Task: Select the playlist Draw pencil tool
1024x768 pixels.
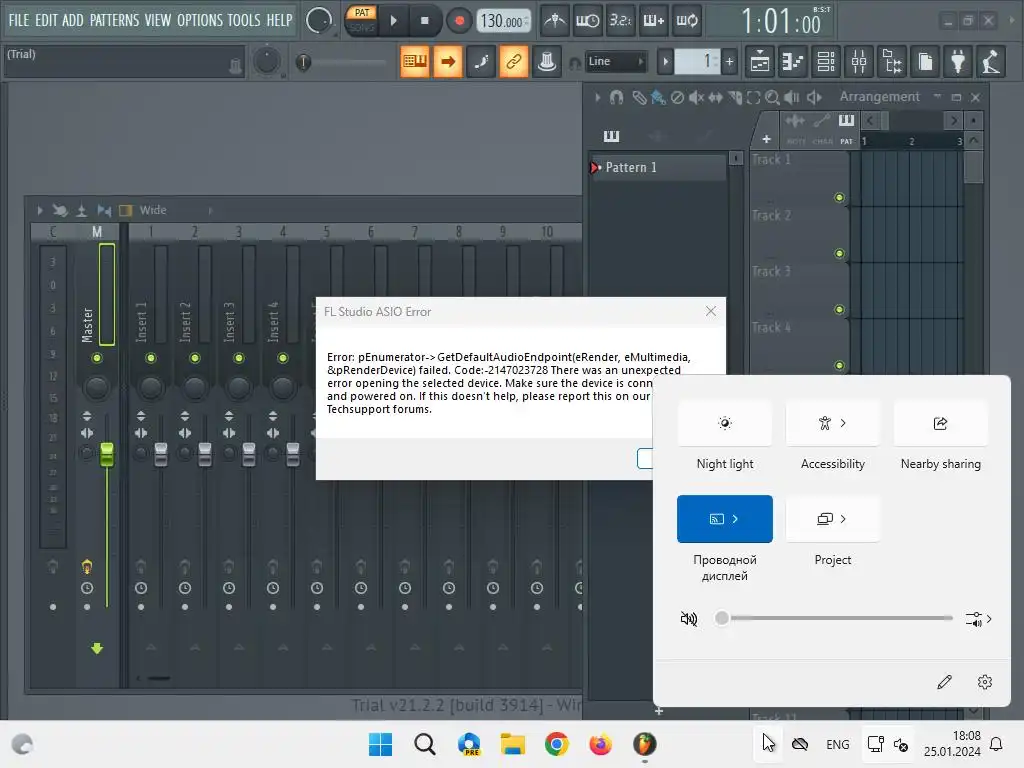Action: (x=639, y=97)
